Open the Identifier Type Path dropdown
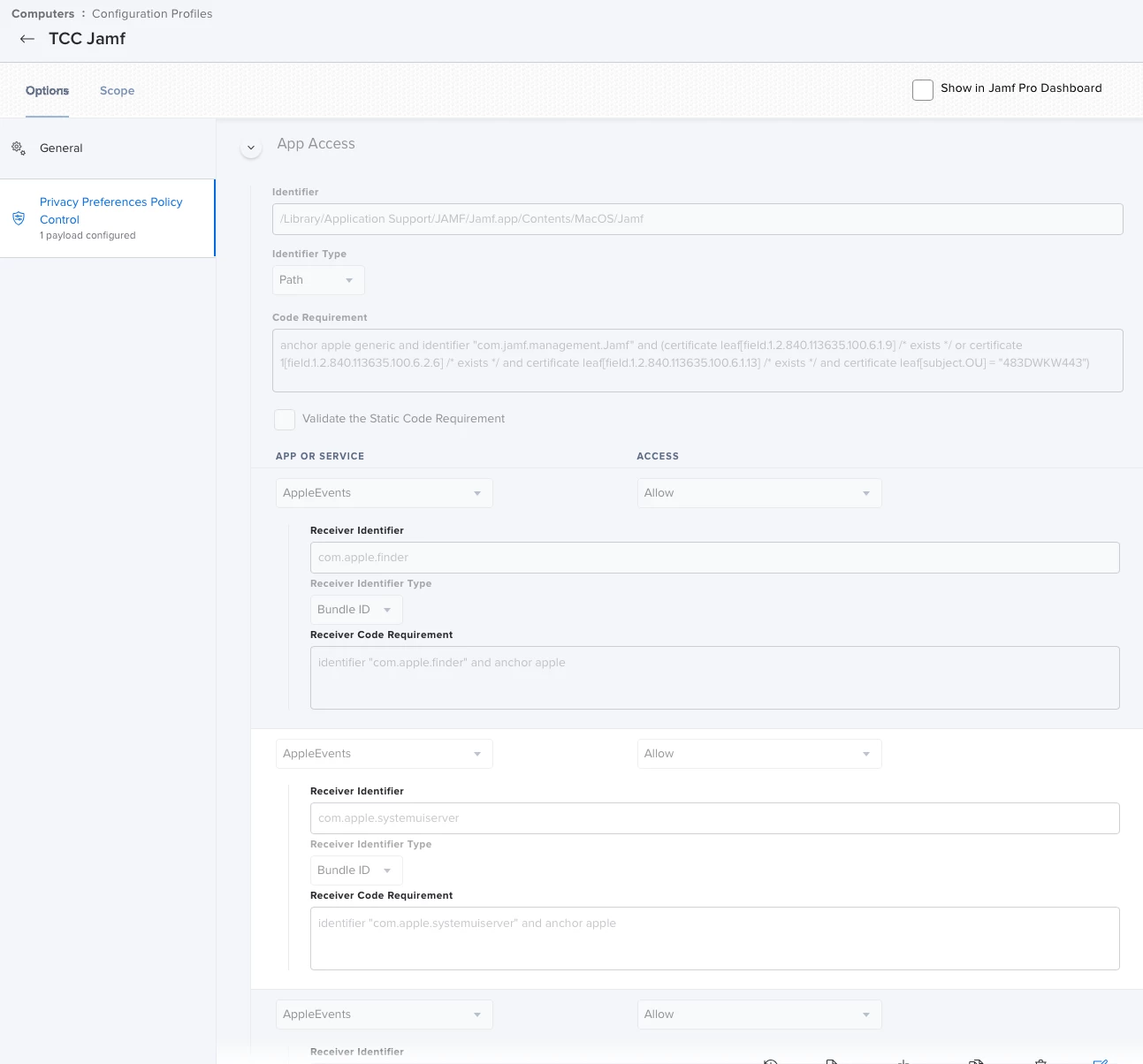The image size is (1143, 1064). 318,280
